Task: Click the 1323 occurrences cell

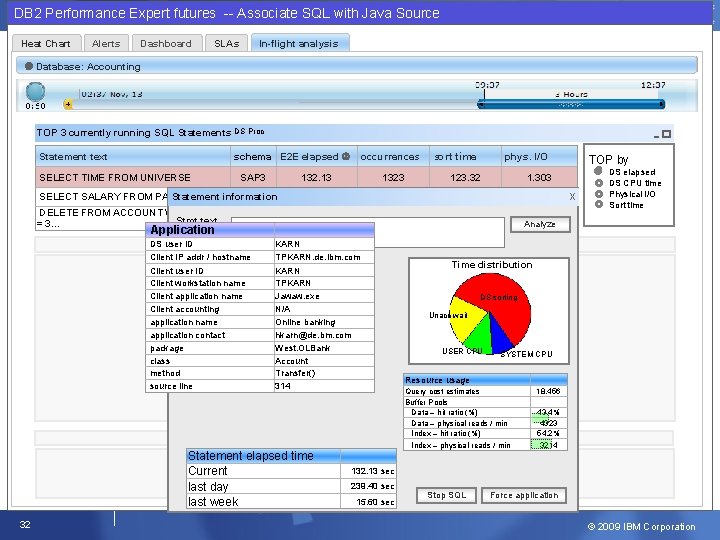Action: [393, 177]
